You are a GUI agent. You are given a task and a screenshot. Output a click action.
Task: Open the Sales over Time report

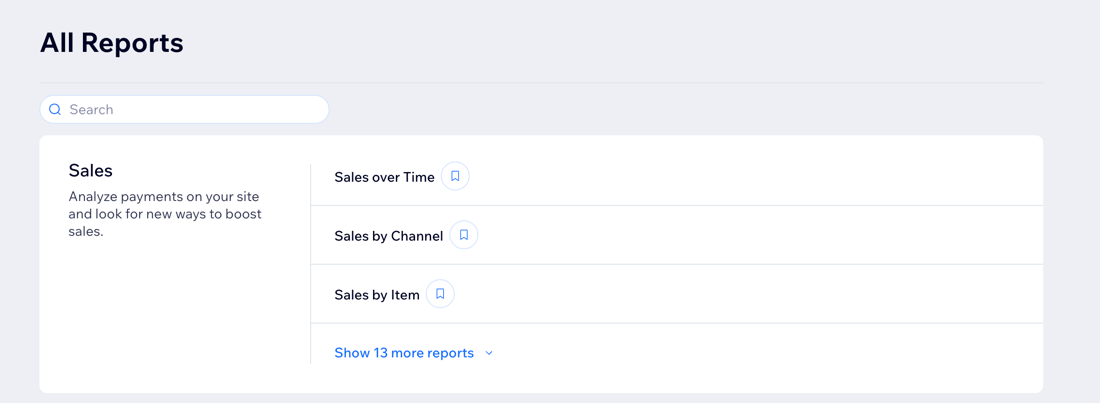click(384, 177)
